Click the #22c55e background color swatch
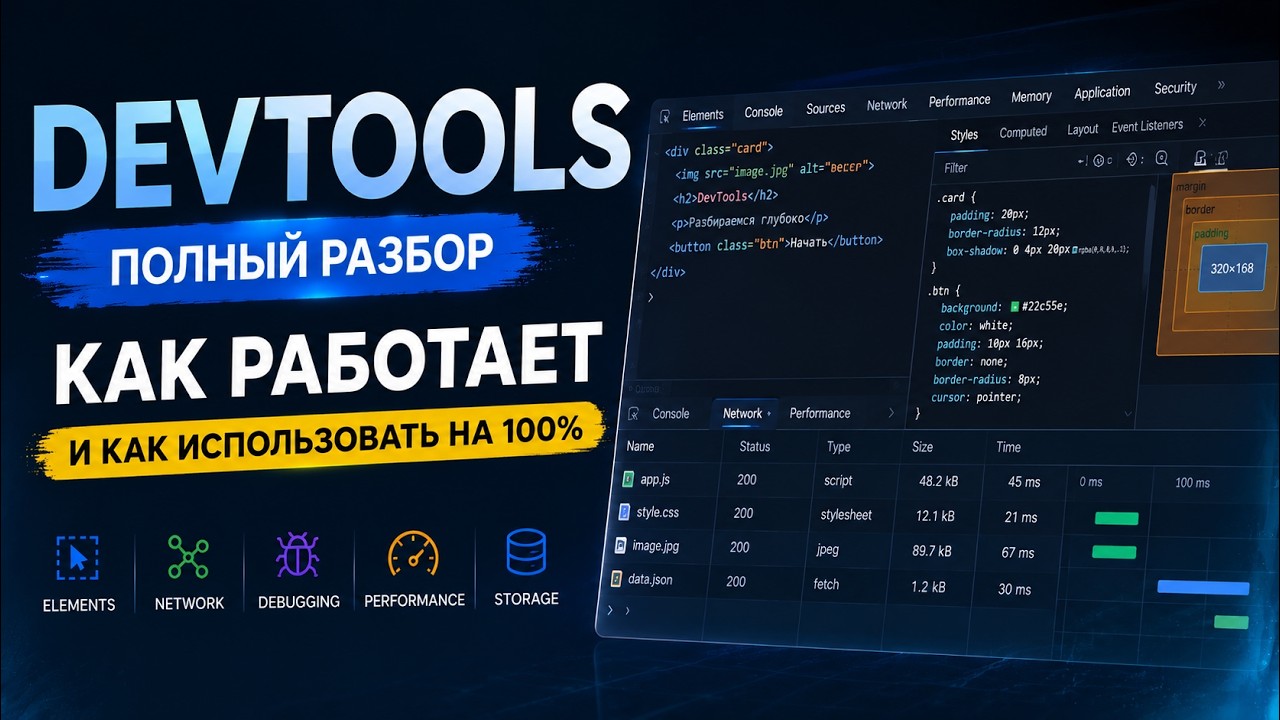Image resolution: width=1280 pixels, height=720 pixels. [x=1014, y=306]
